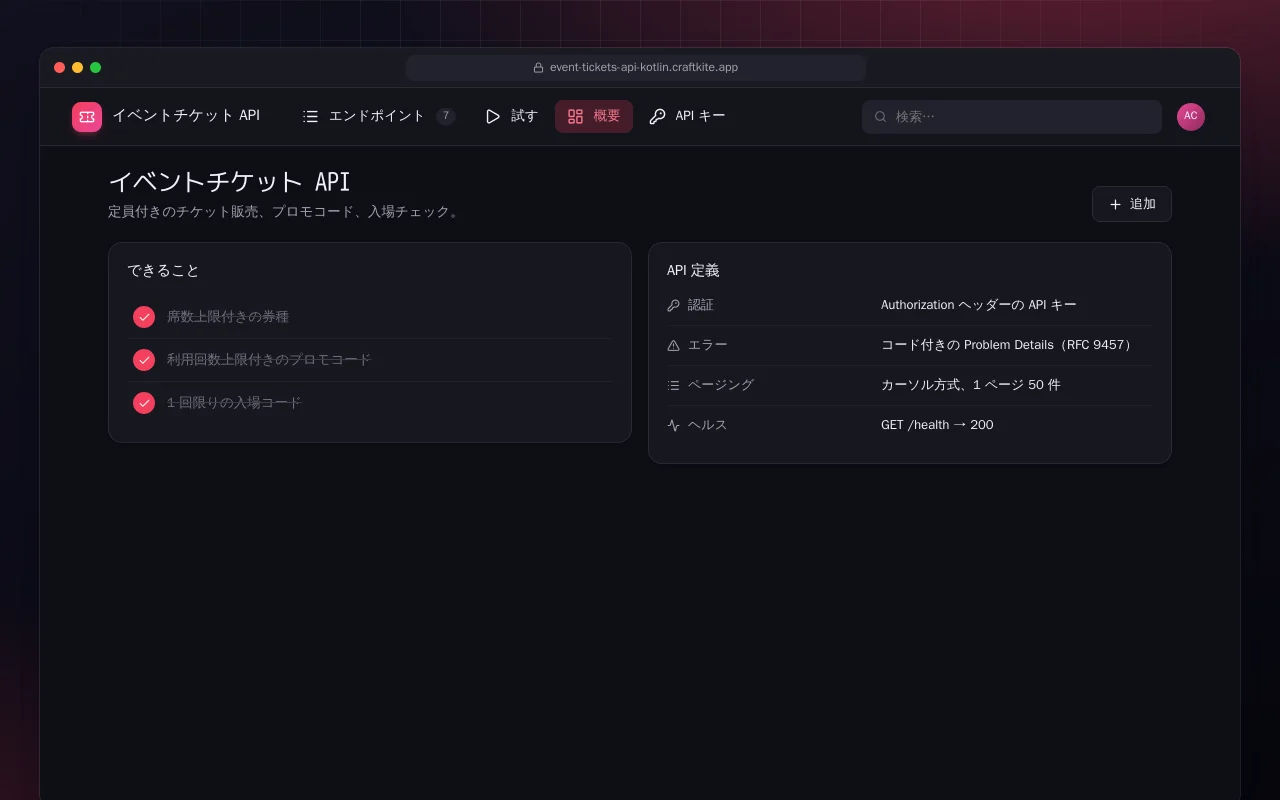Click the plus icon in 追加 button
Screen dimensions: 1280x800
click(x=1116, y=204)
